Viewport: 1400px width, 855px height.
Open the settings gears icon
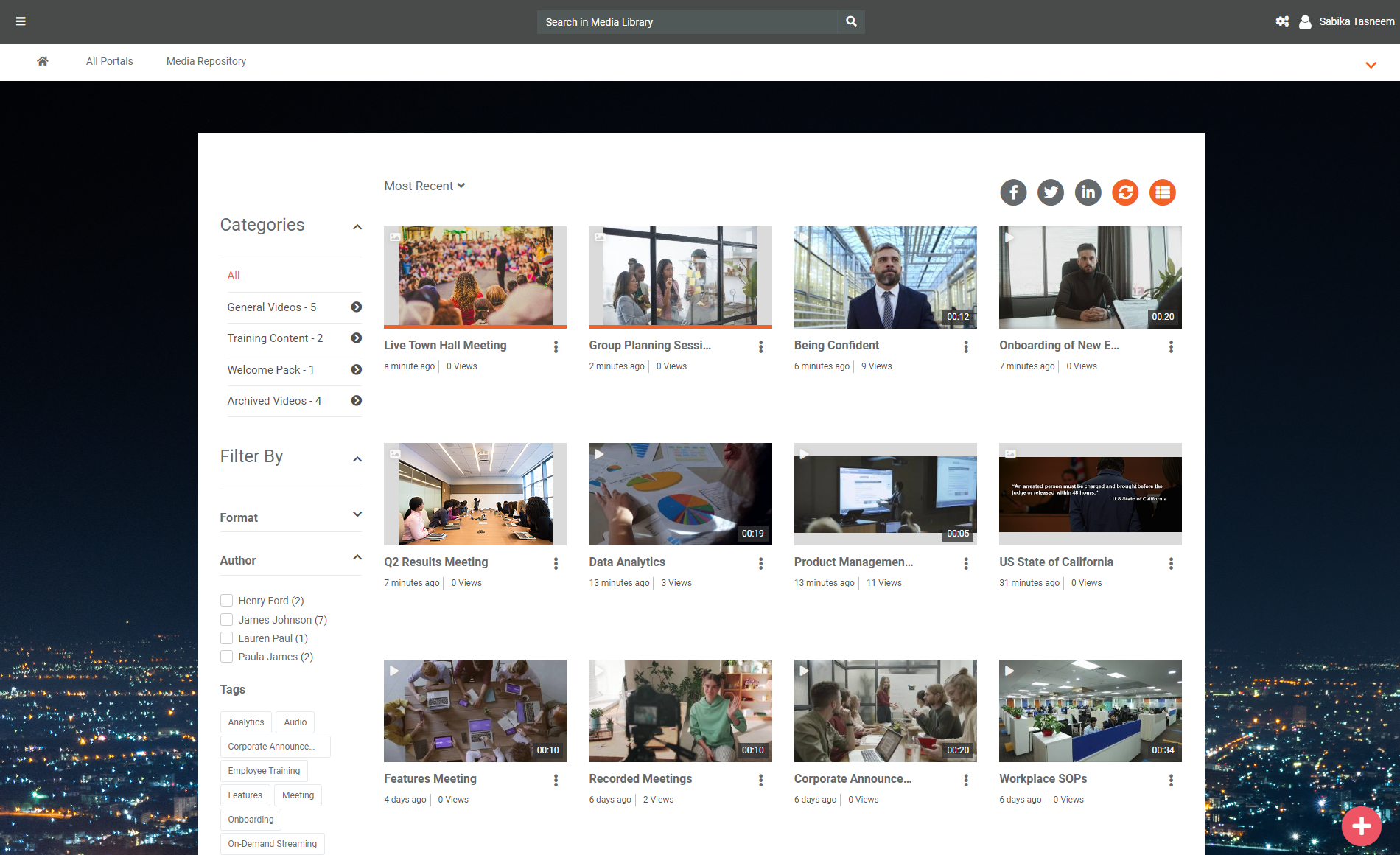click(x=1282, y=21)
